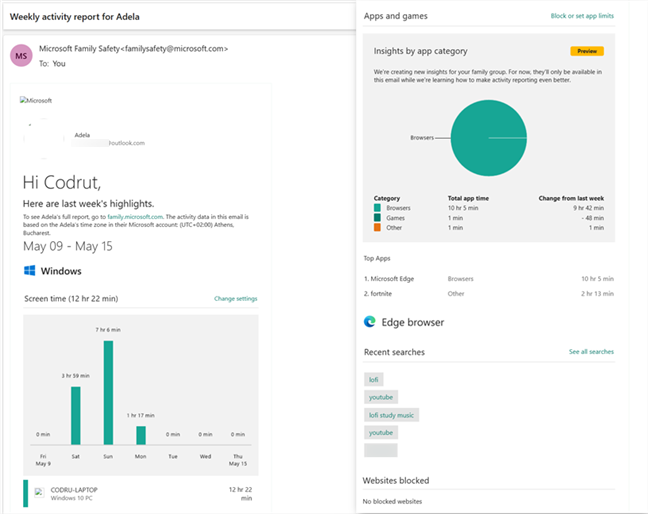The height and width of the screenshot is (514, 648).
Task: Click the Microsoft Edge top app row
Action: pos(488,279)
